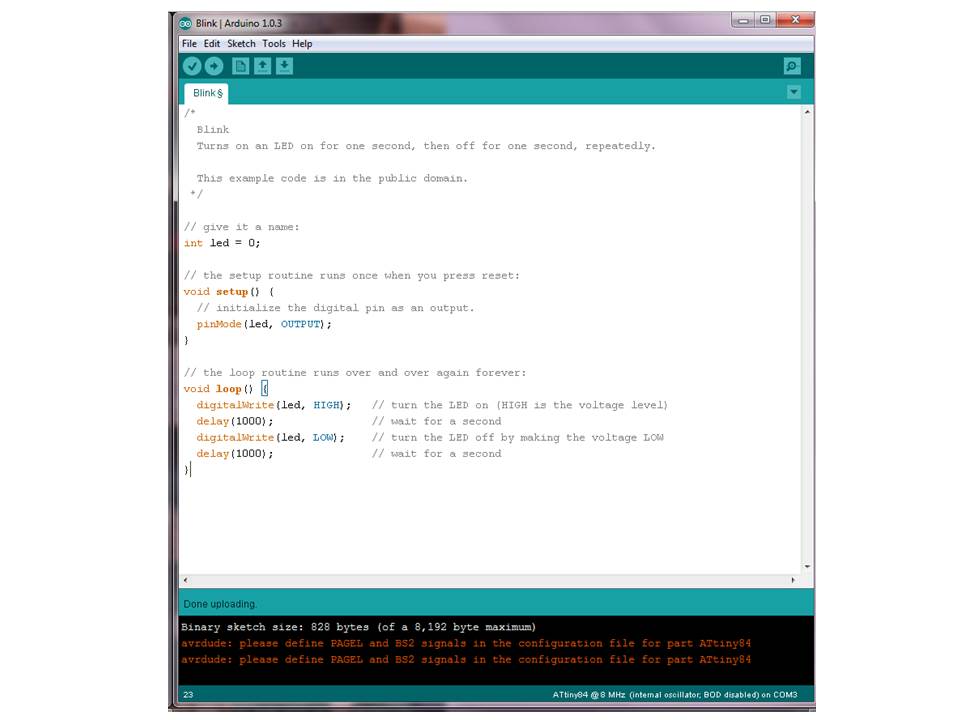Open the Serial Monitor
960x720 pixels.
[x=791, y=65]
